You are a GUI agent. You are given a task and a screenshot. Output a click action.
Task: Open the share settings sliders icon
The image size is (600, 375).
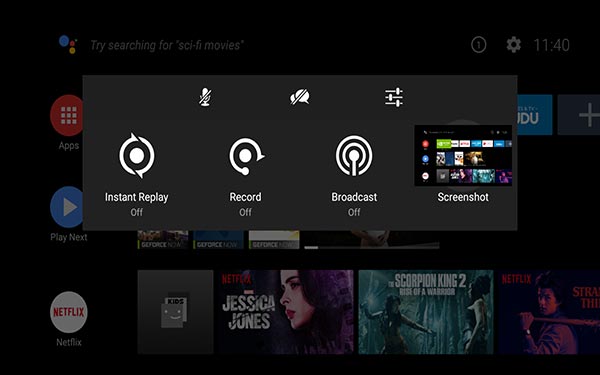click(x=394, y=97)
